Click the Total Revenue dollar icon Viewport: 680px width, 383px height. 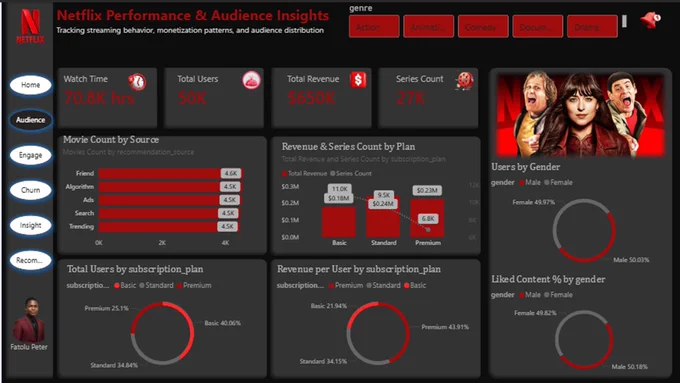pos(358,80)
